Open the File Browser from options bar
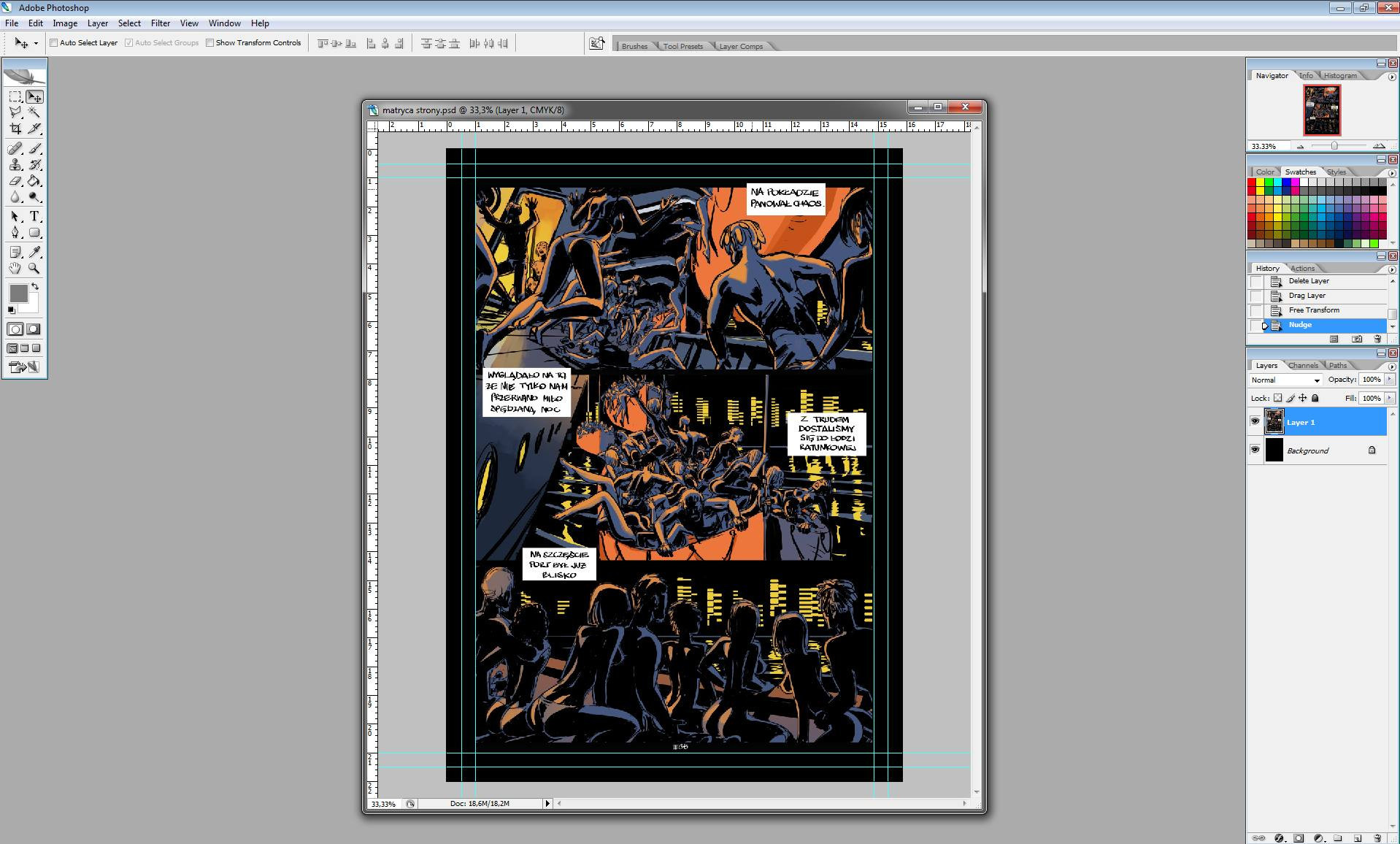Viewport: 1400px width, 844px height. [x=596, y=44]
